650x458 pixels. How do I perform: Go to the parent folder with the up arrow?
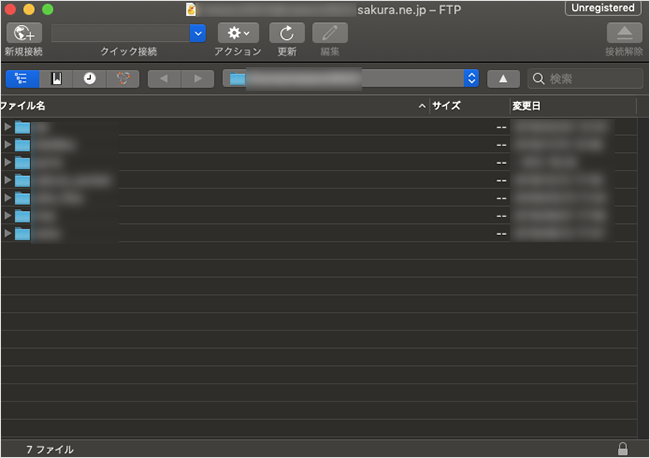(503, 78)
